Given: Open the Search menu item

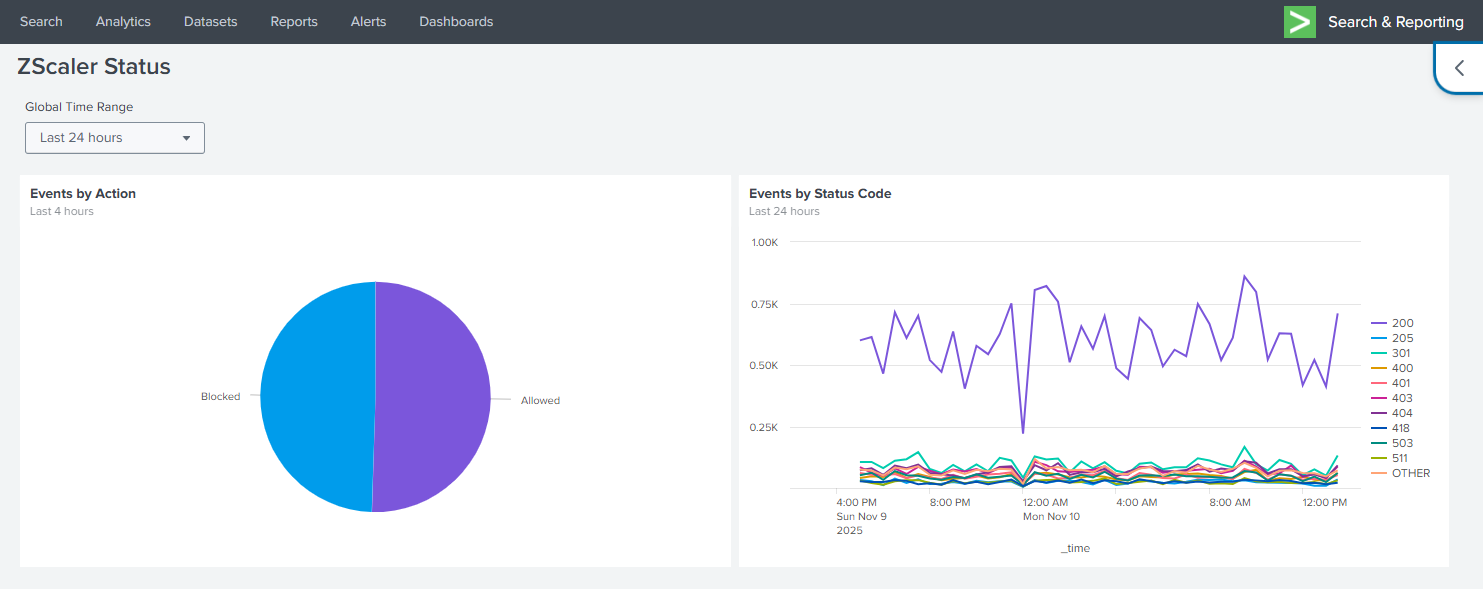Looking at the screenshot, I should coord(41,22).
